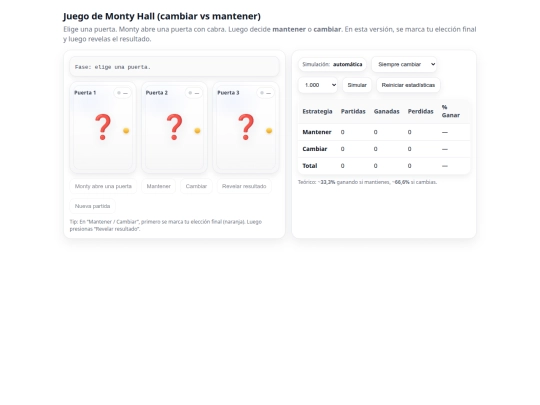Click the Tip text below the buttons

coord(166,225)
